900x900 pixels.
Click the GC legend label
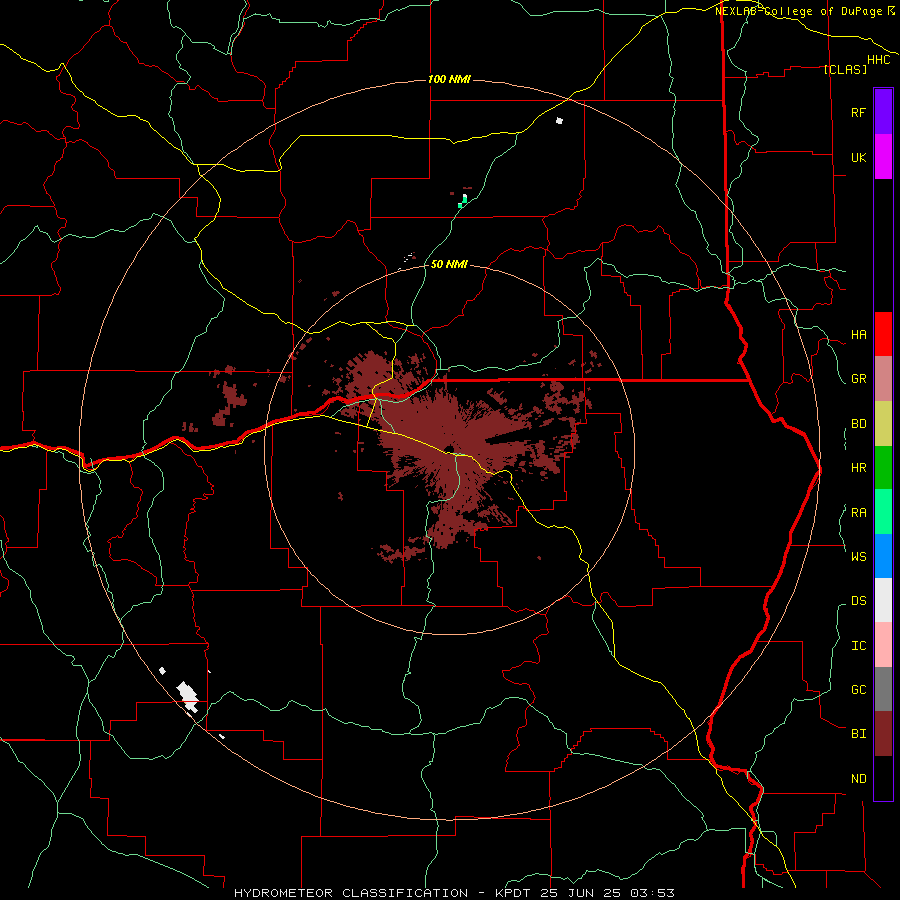[858, 690]
